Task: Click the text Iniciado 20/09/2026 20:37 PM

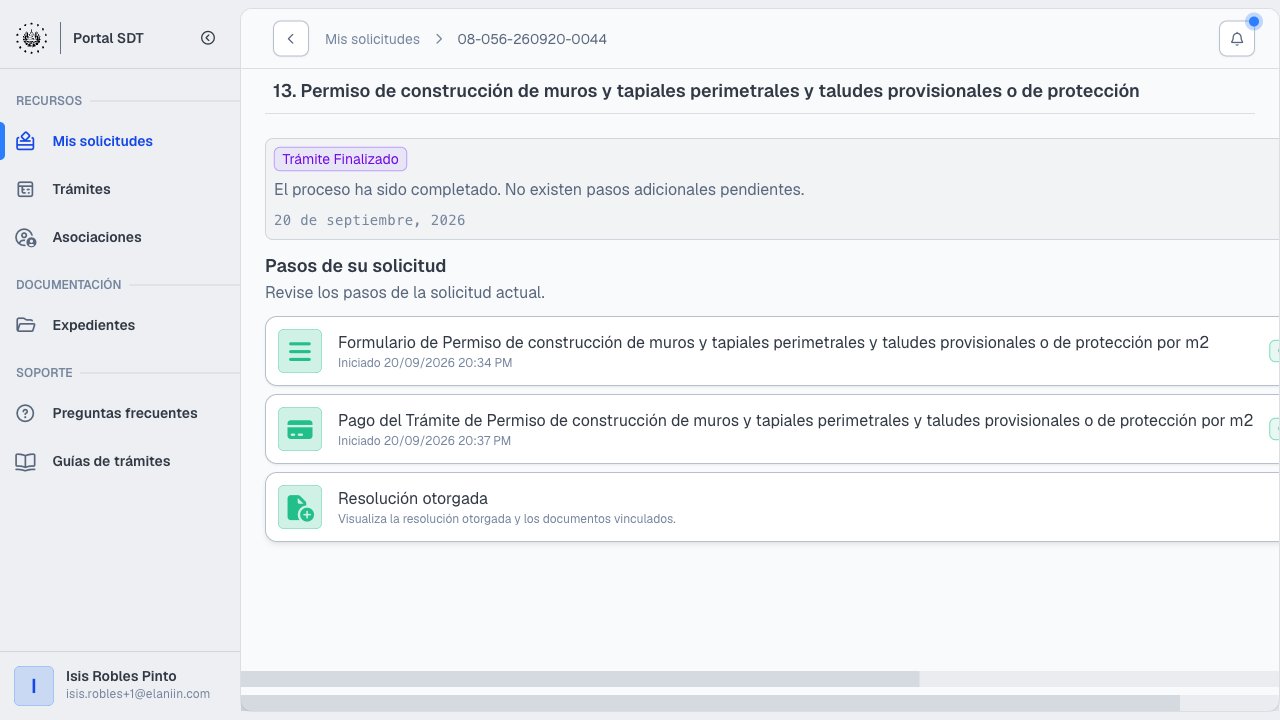Action: (425, 441)
